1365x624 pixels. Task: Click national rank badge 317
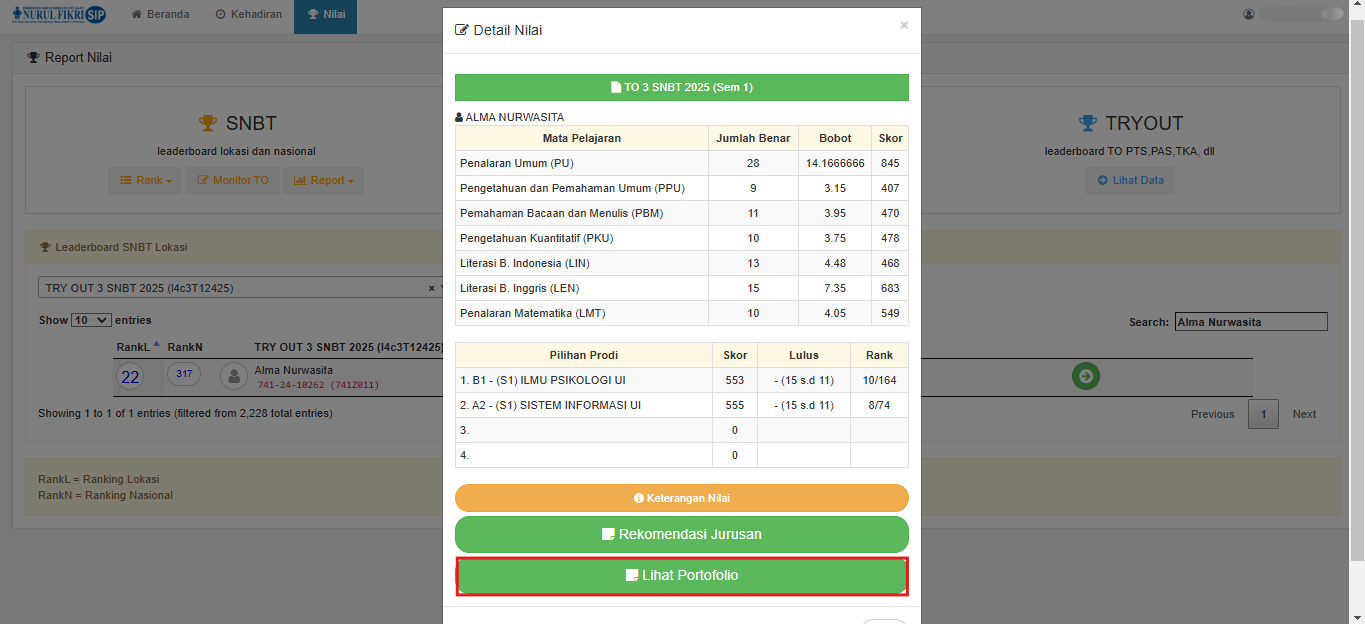pyautogui.click(x=184, y=374)
